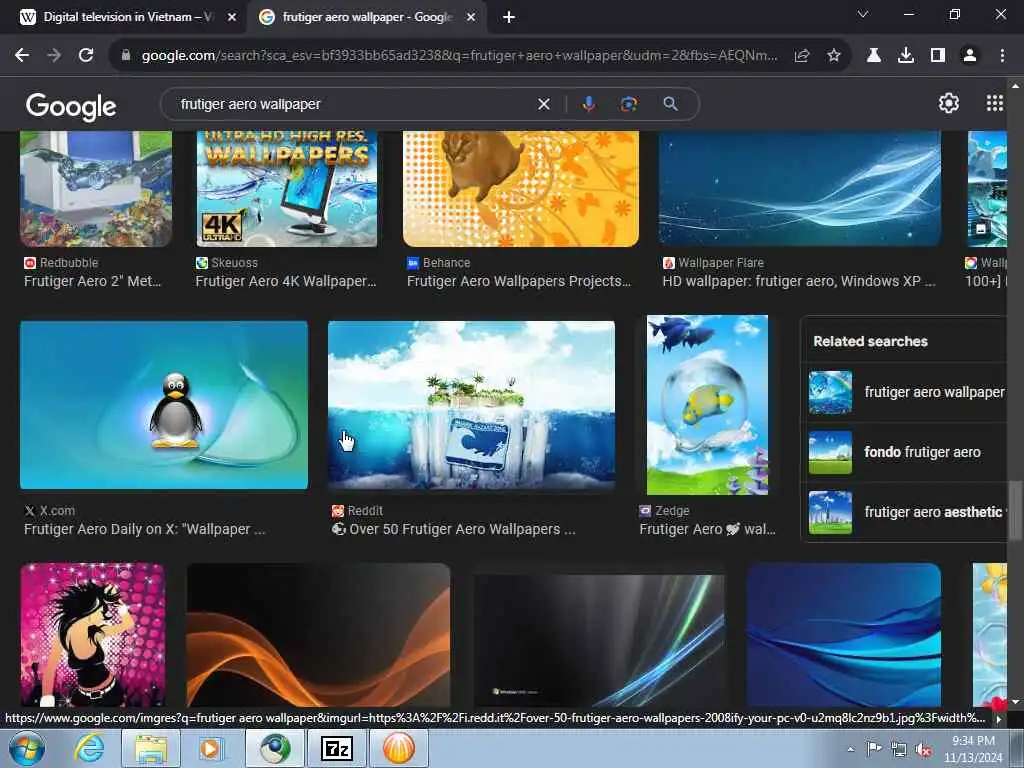Select the frutiger aero wallpaper Google tab
Viewport: 1024px width, 768px height.
(x=366, y=18)
